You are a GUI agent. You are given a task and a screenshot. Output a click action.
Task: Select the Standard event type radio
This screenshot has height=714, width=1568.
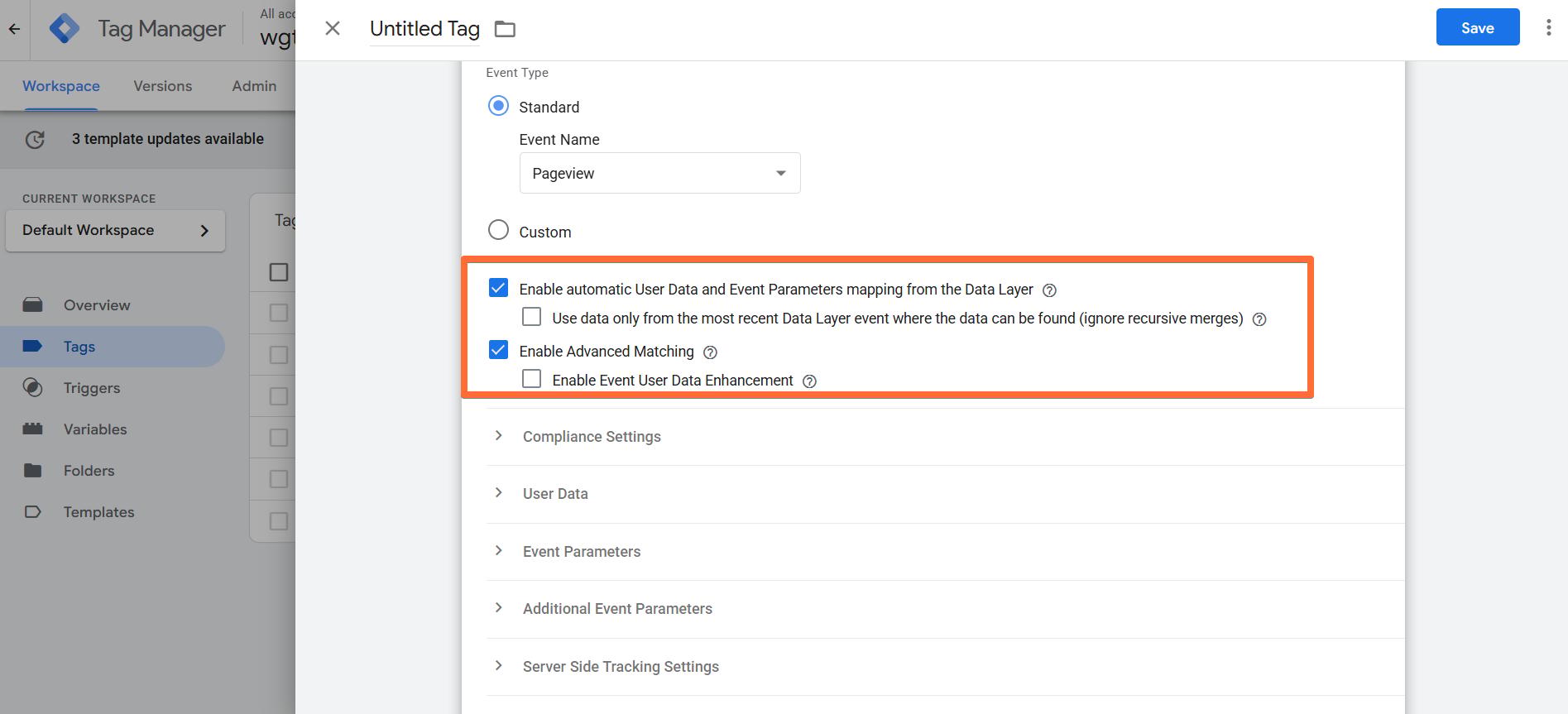(498, 106)
